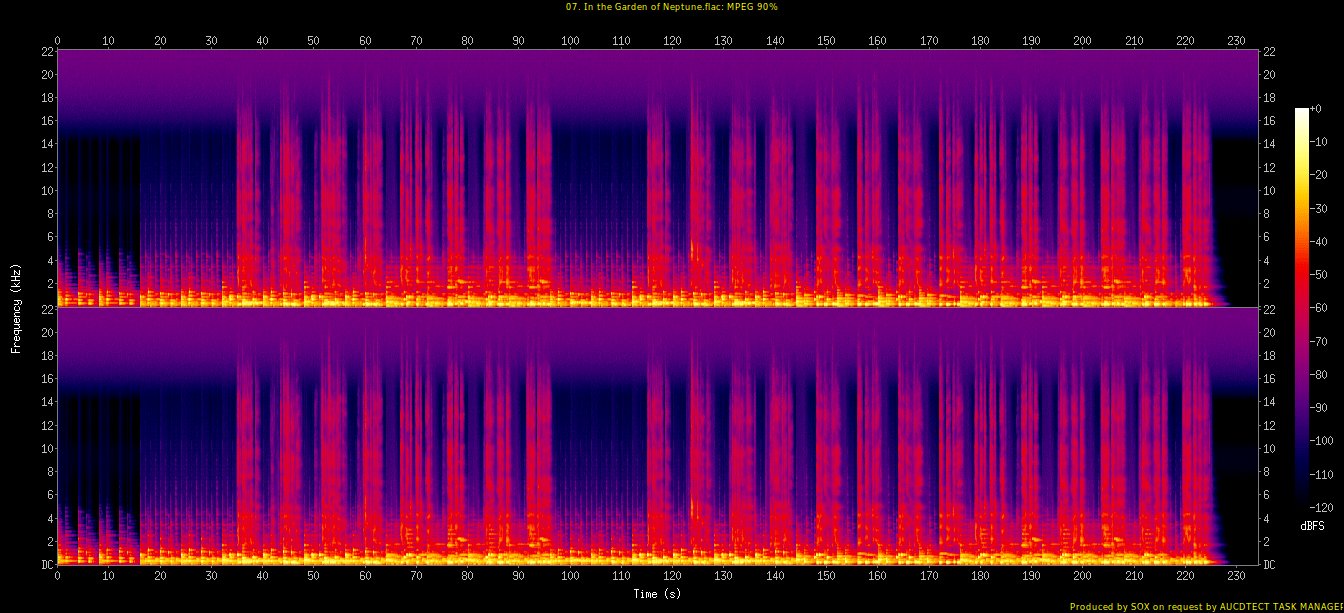
Task: Click the "dBFS" label below the color scale
Action: [1312, 524]
